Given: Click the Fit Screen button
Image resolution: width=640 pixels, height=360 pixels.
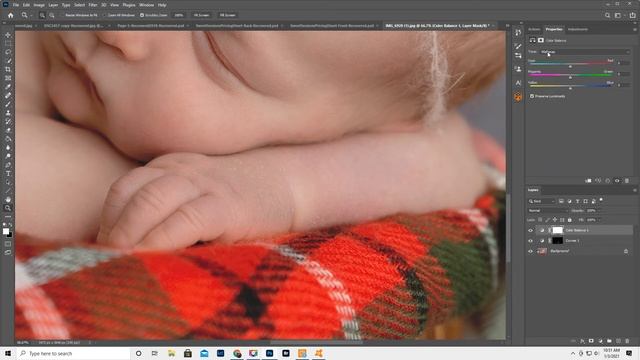Looking at the screenshot, I should tap(201, 15).
